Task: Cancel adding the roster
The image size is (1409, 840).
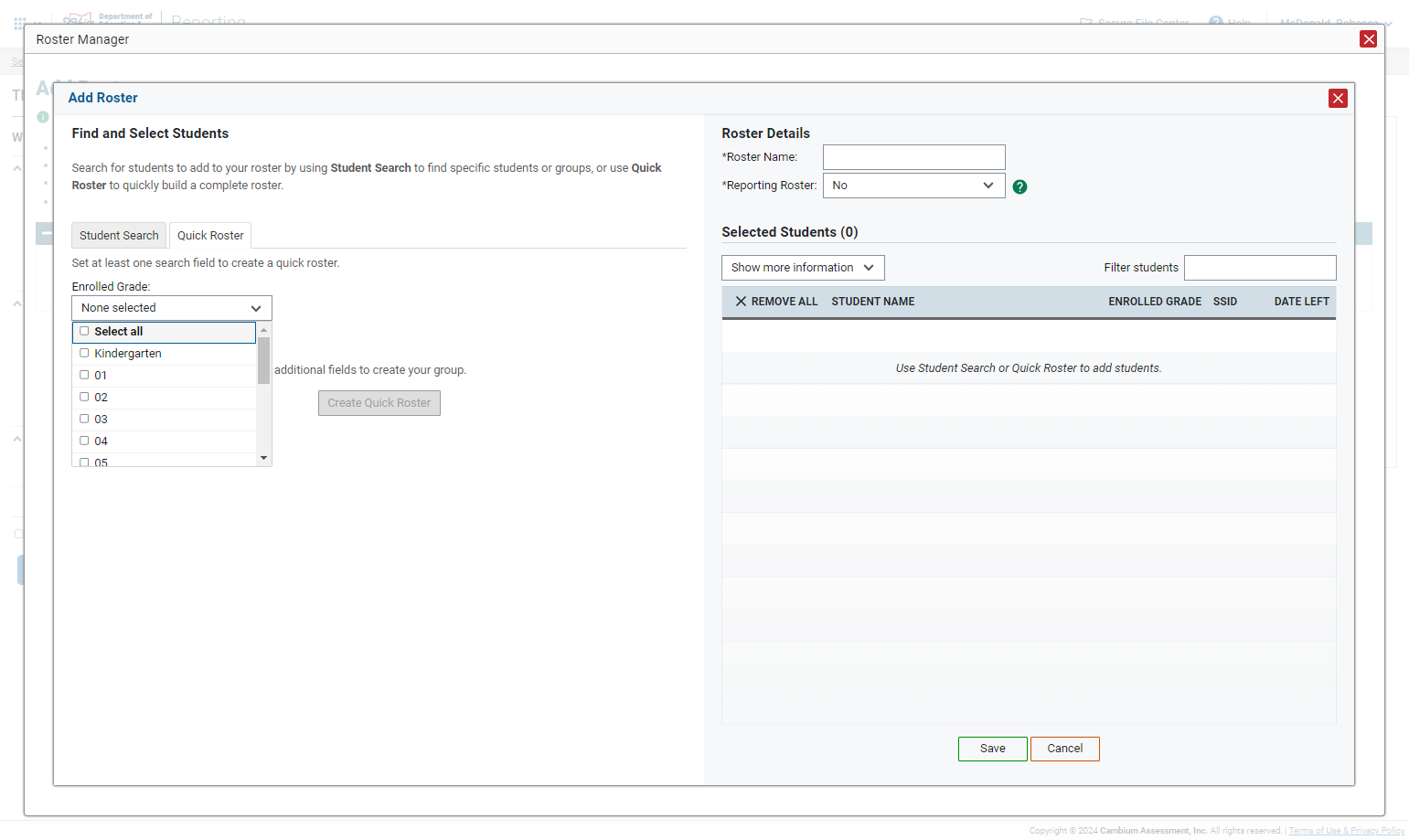Action: [x=1065, y=749]
